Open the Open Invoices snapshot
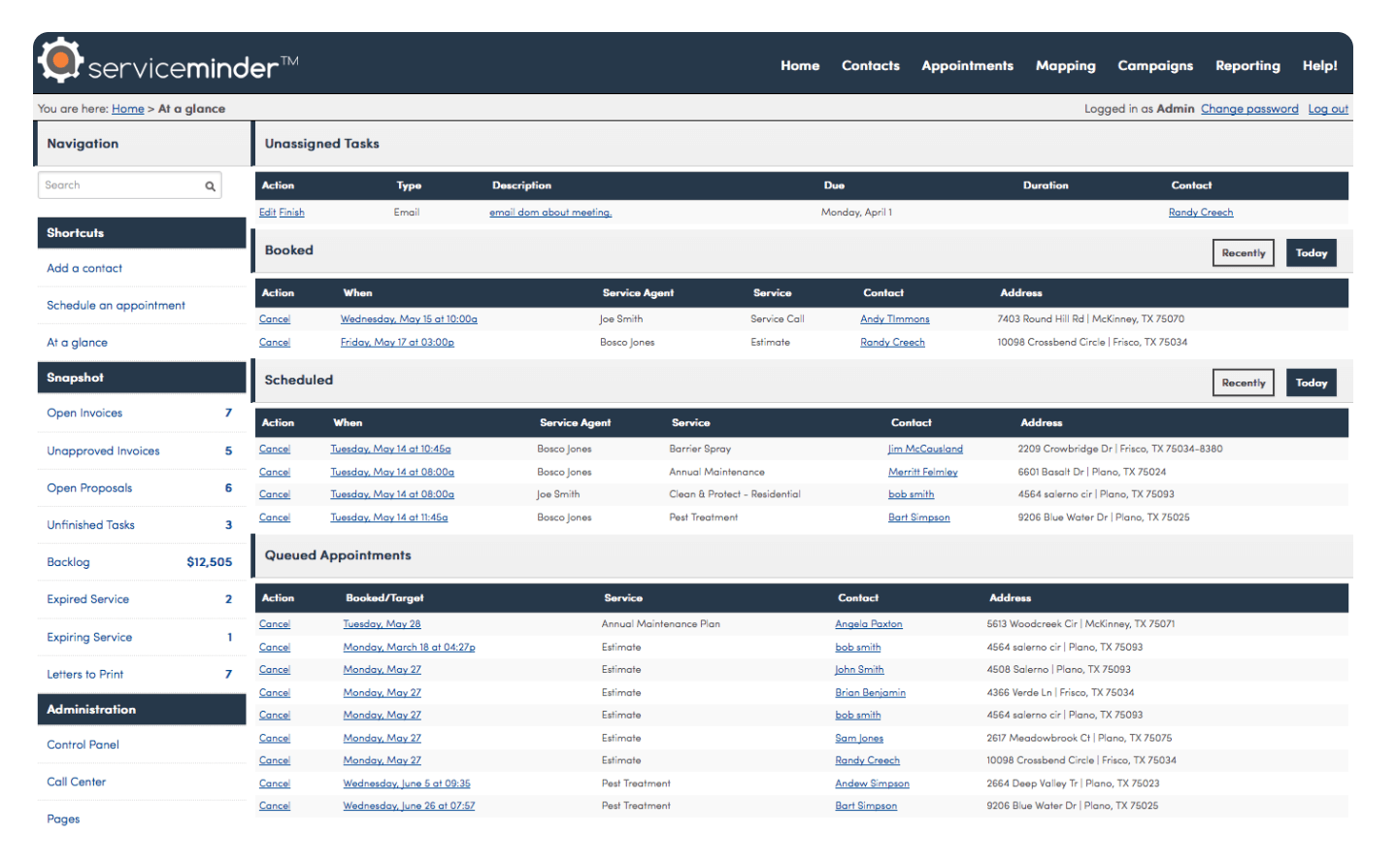 pos(84,414)
